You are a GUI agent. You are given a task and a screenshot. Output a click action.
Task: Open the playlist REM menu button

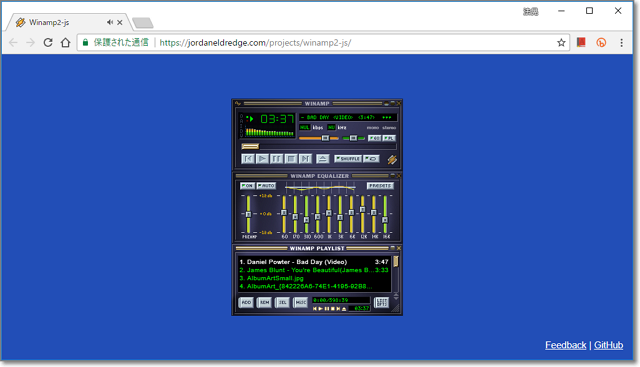tap(264, 302)
